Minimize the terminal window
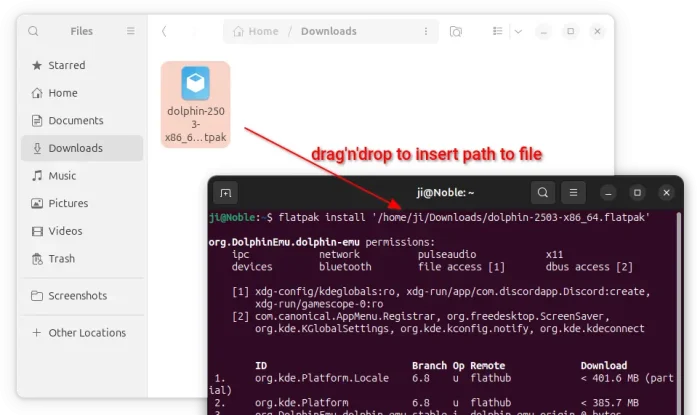Image resolution: width=700 pixels, height=415 pixels. [608, 193]
